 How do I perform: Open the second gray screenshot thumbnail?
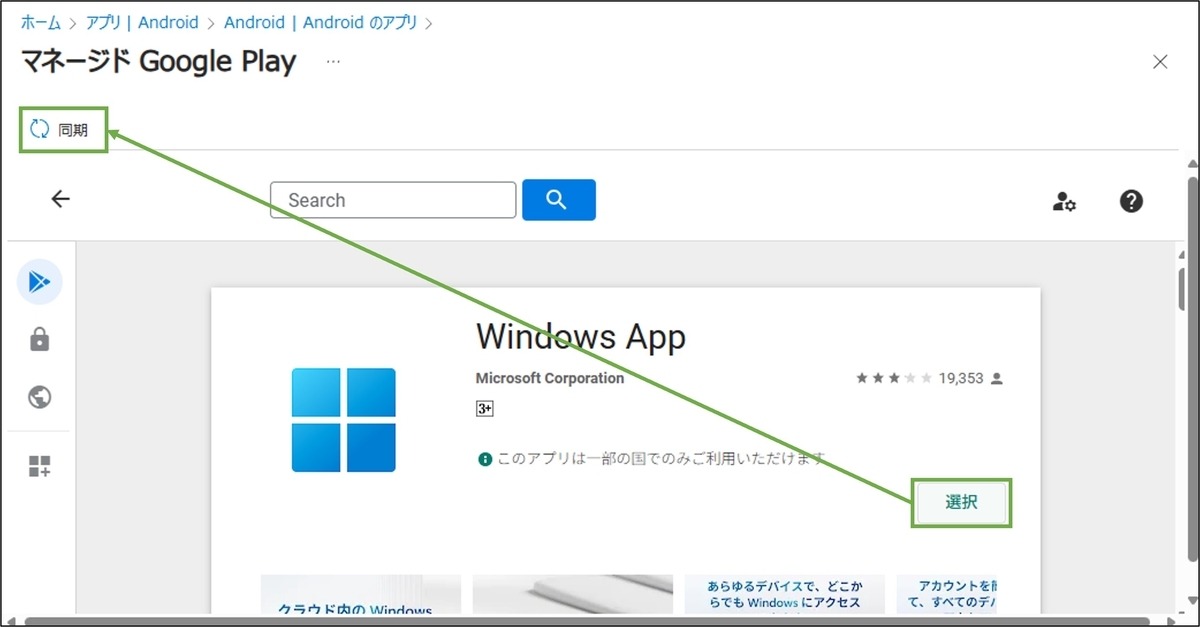pyautogui.click(x=573, y=594)
